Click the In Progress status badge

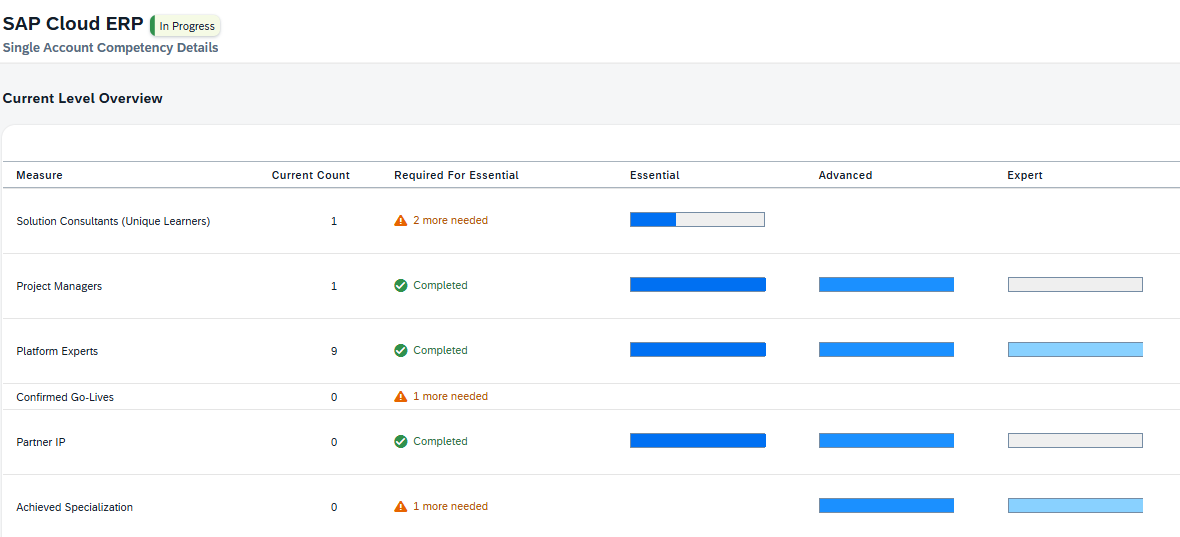[186, 26]
